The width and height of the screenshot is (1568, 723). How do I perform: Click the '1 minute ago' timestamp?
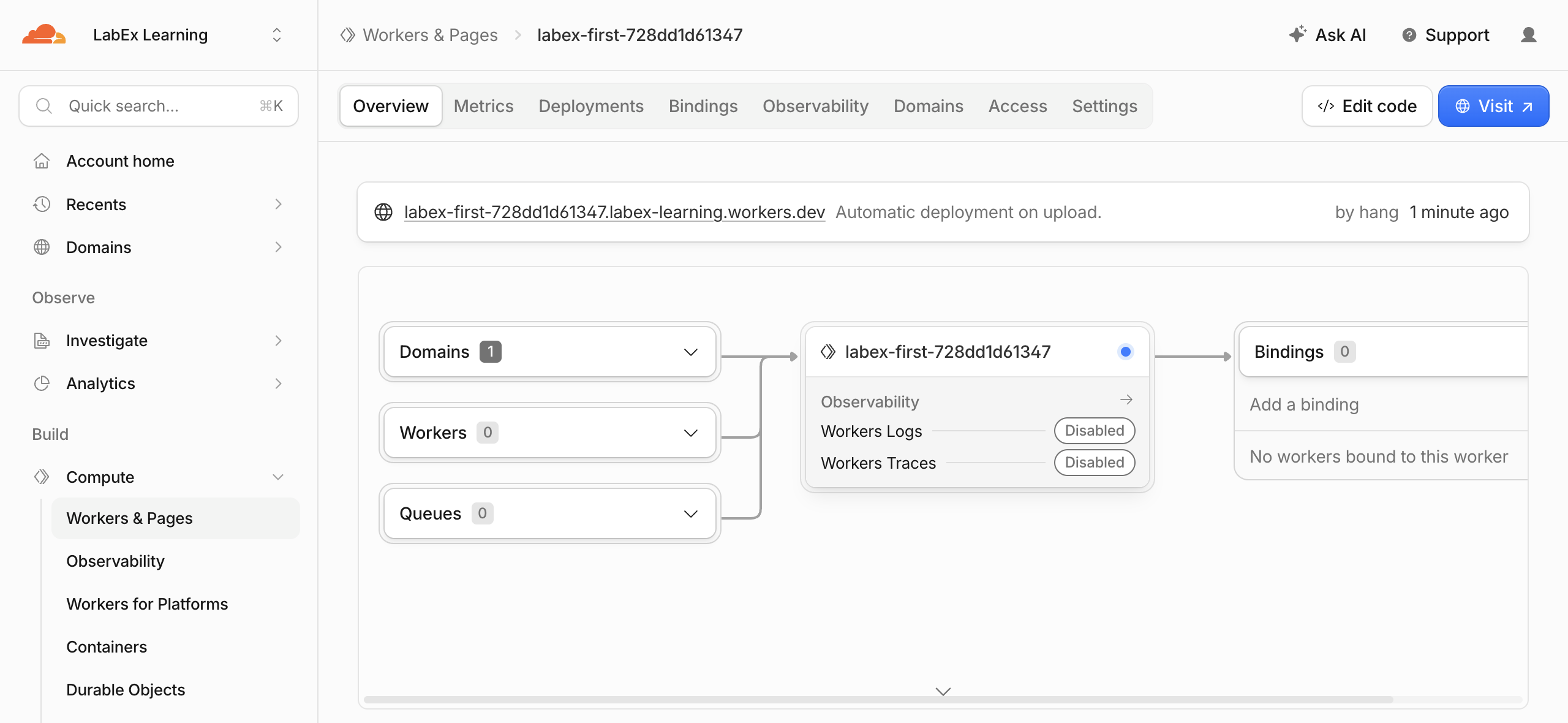pos(1459,212)
